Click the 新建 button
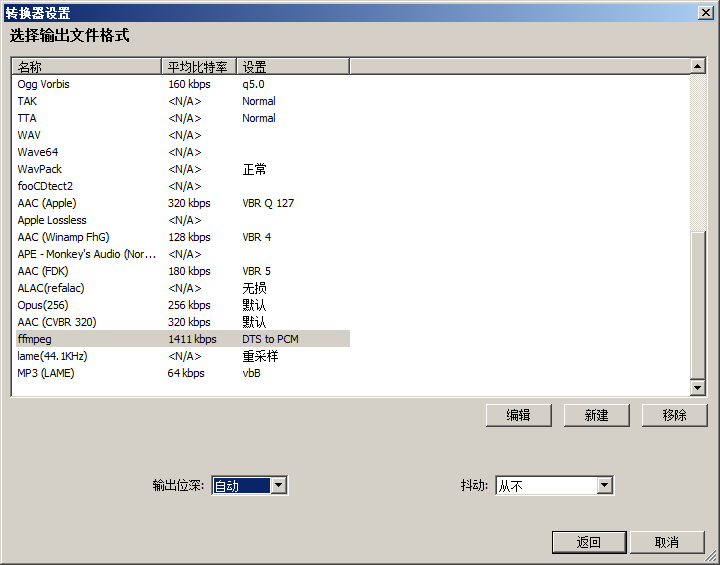The height and width of the screenshot is (565, 720). pyautogui.click(x=596, y=415)
